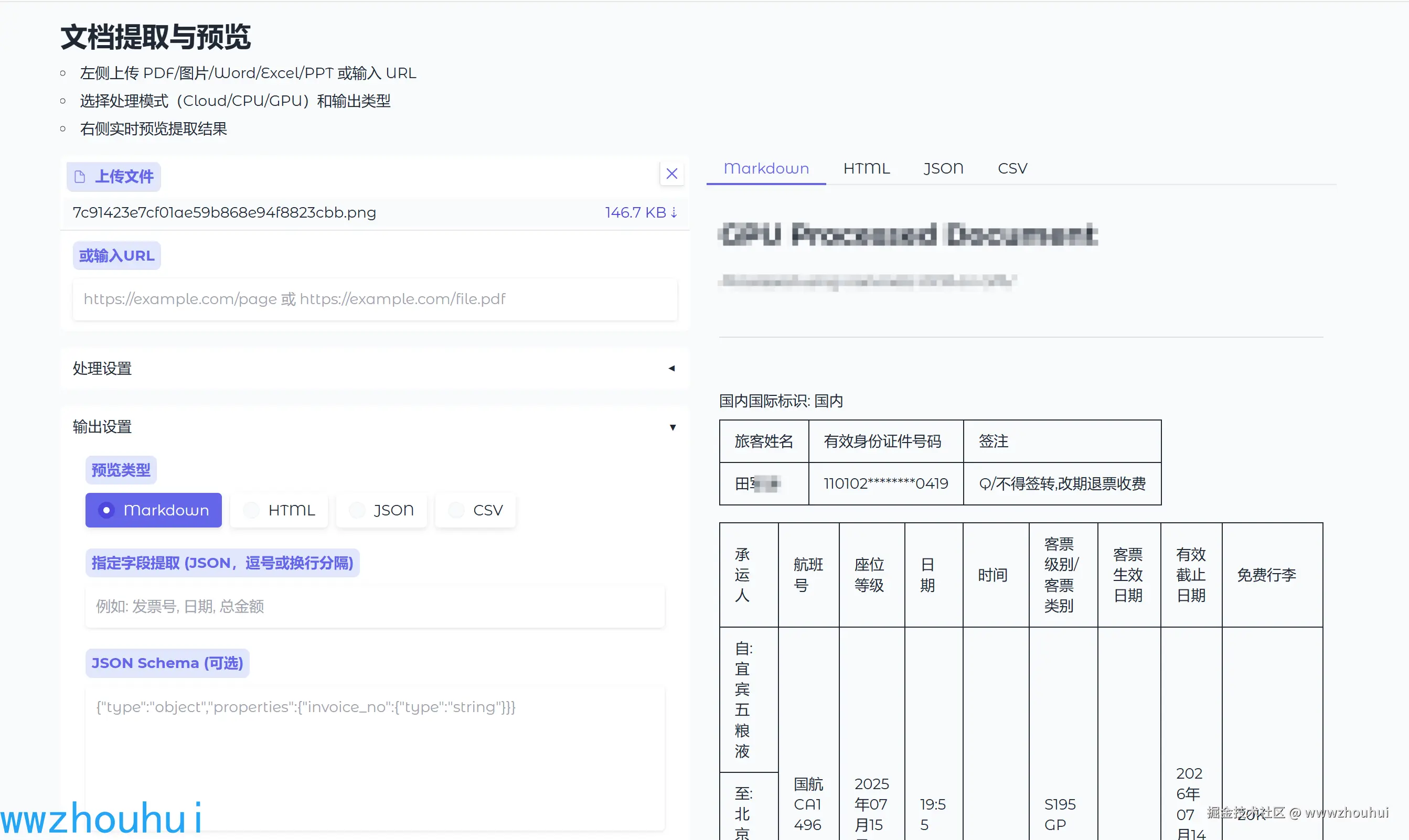
Task: Switch to the Markdown result tab
Action: (766, 168)
